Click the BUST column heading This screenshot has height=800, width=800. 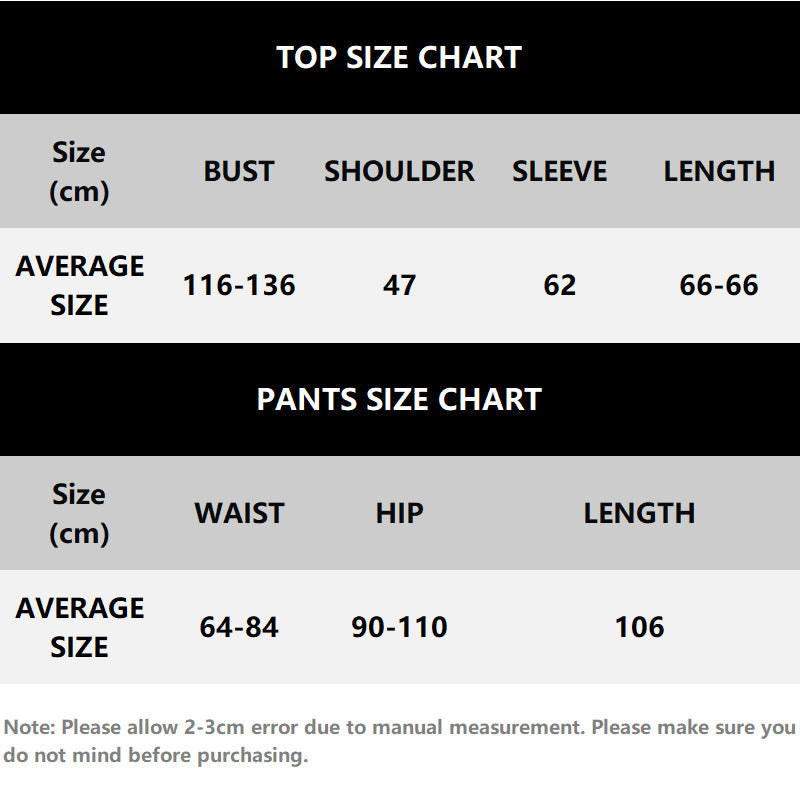click(239, 171)
